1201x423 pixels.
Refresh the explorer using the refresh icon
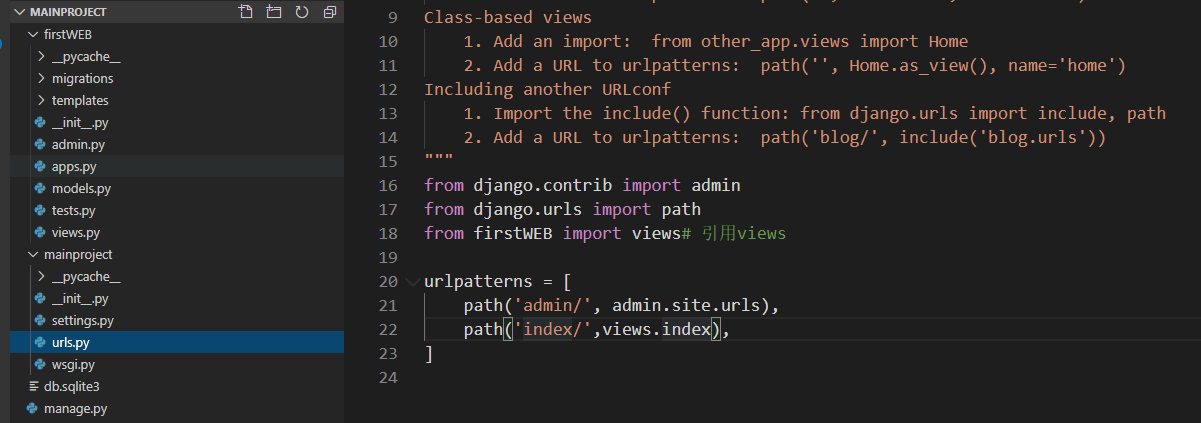(302, 12)
